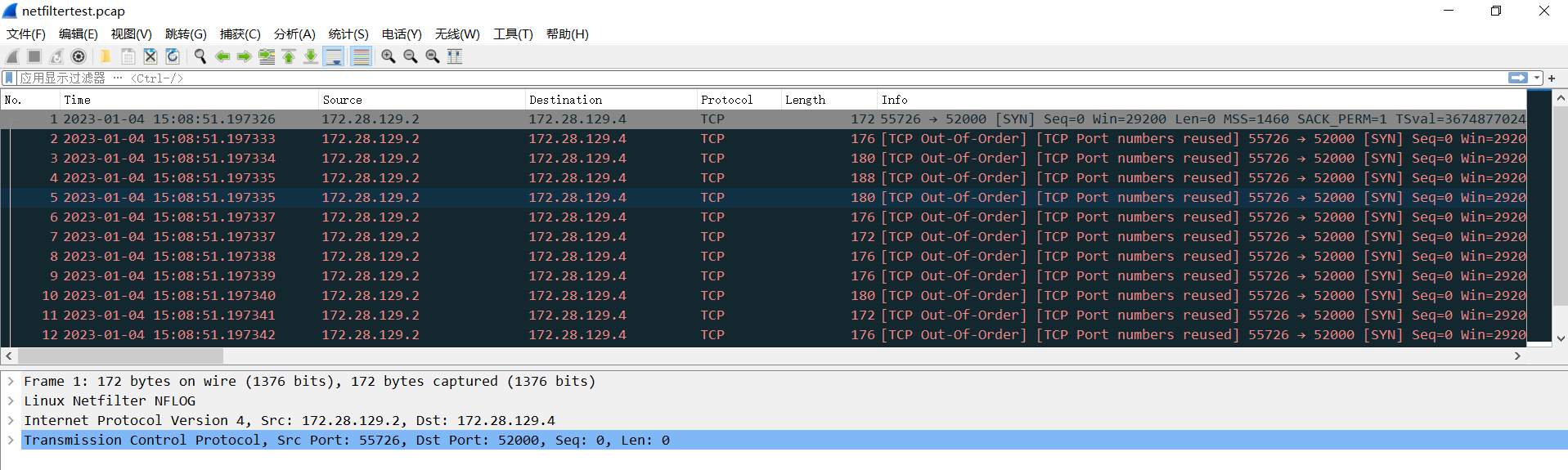Open the 统计(S) menu

pos(348,34)
